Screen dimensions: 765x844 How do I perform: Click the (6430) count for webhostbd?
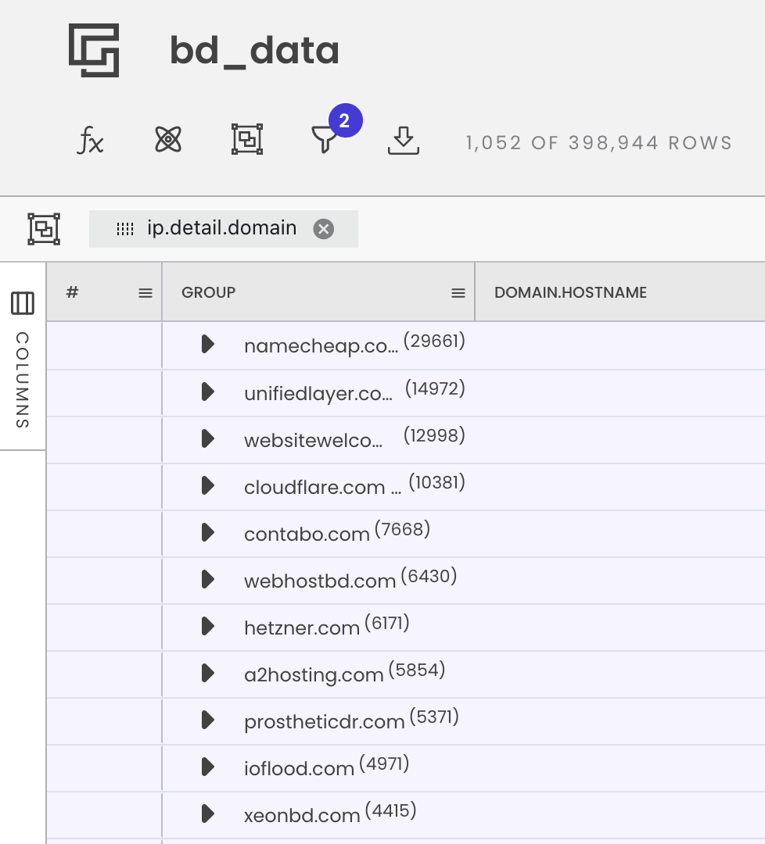point(429,575)
